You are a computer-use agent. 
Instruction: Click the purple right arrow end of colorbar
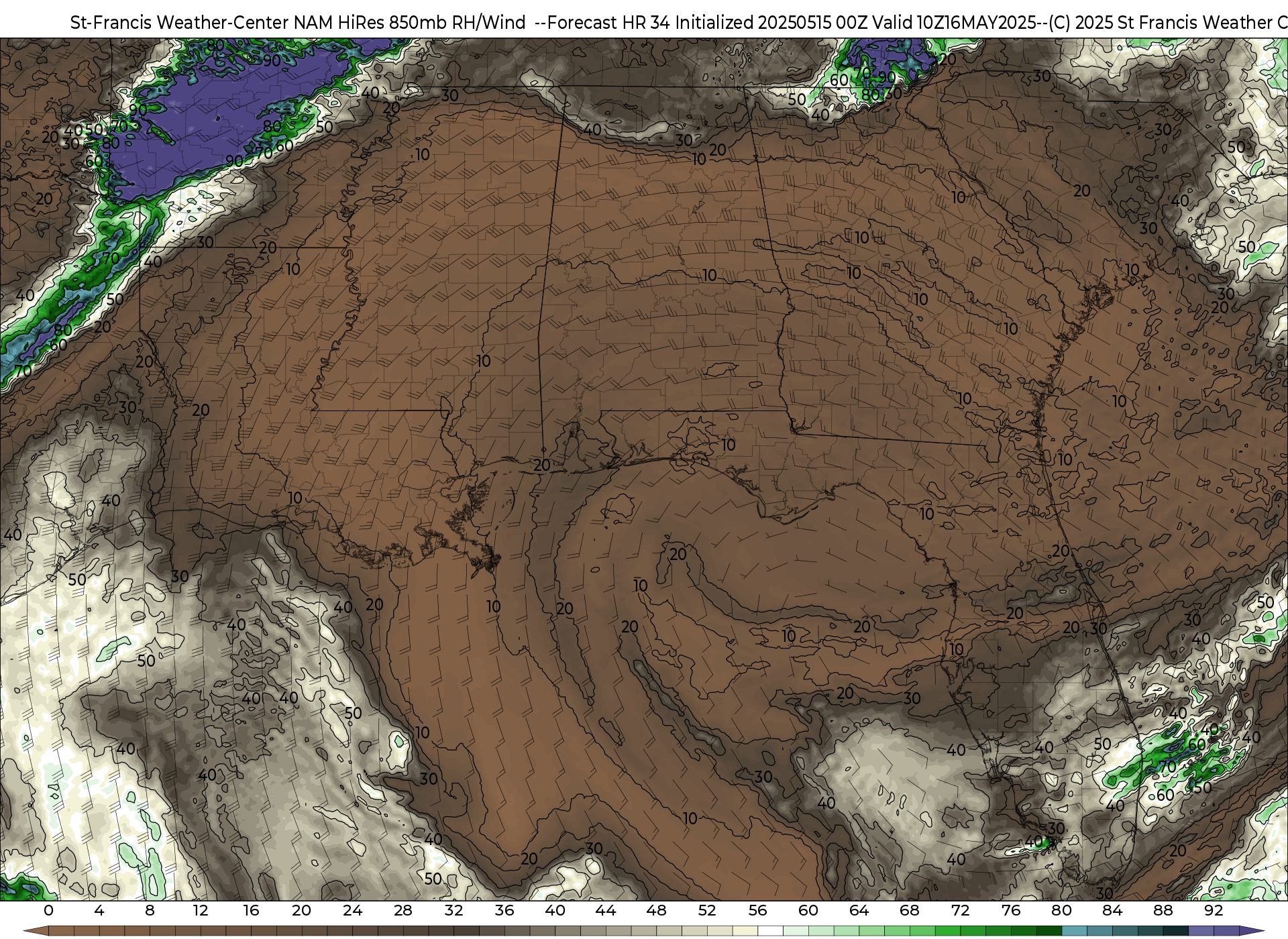[x=1251, y=931]
